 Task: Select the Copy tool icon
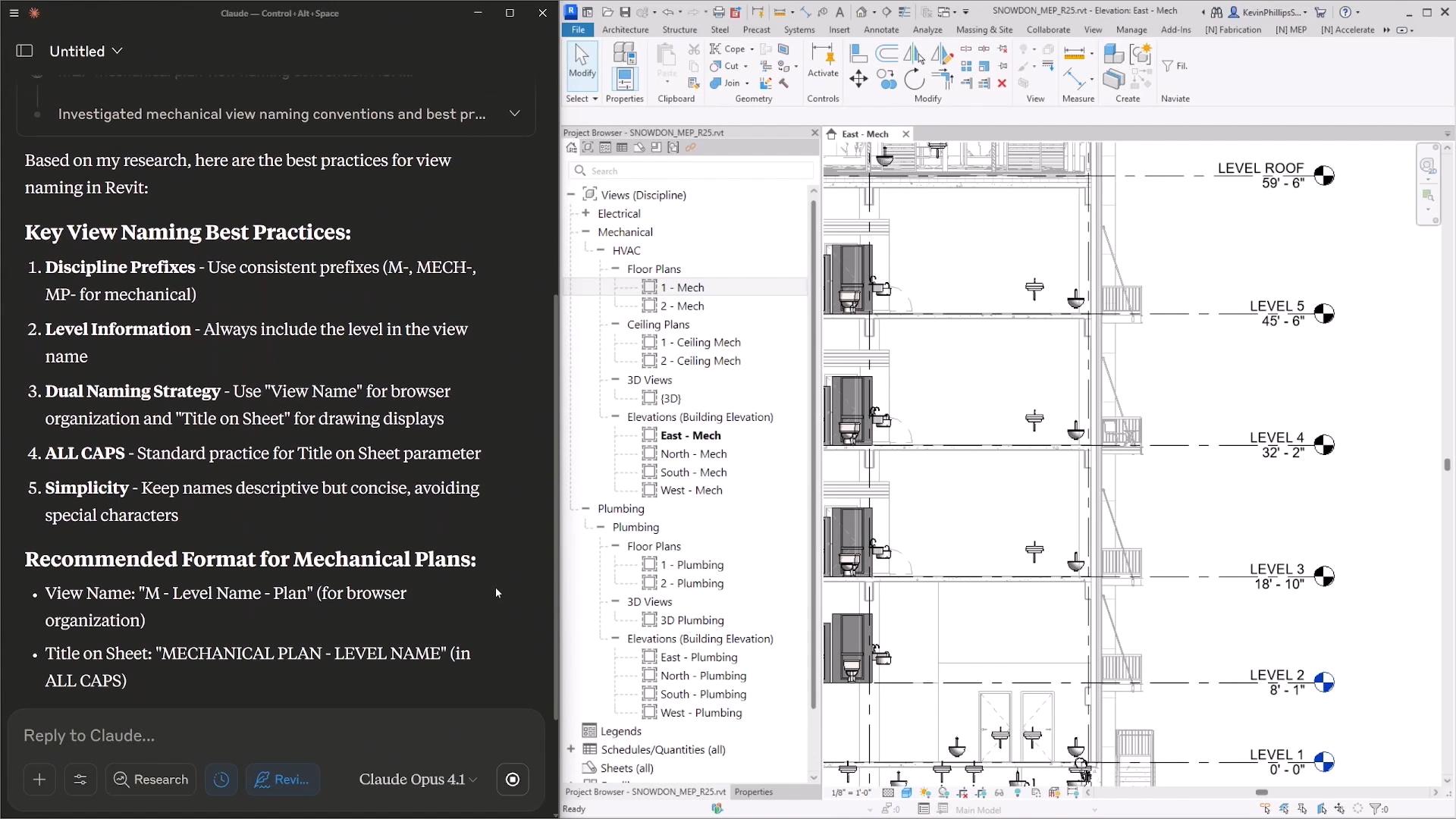(886, 80)
